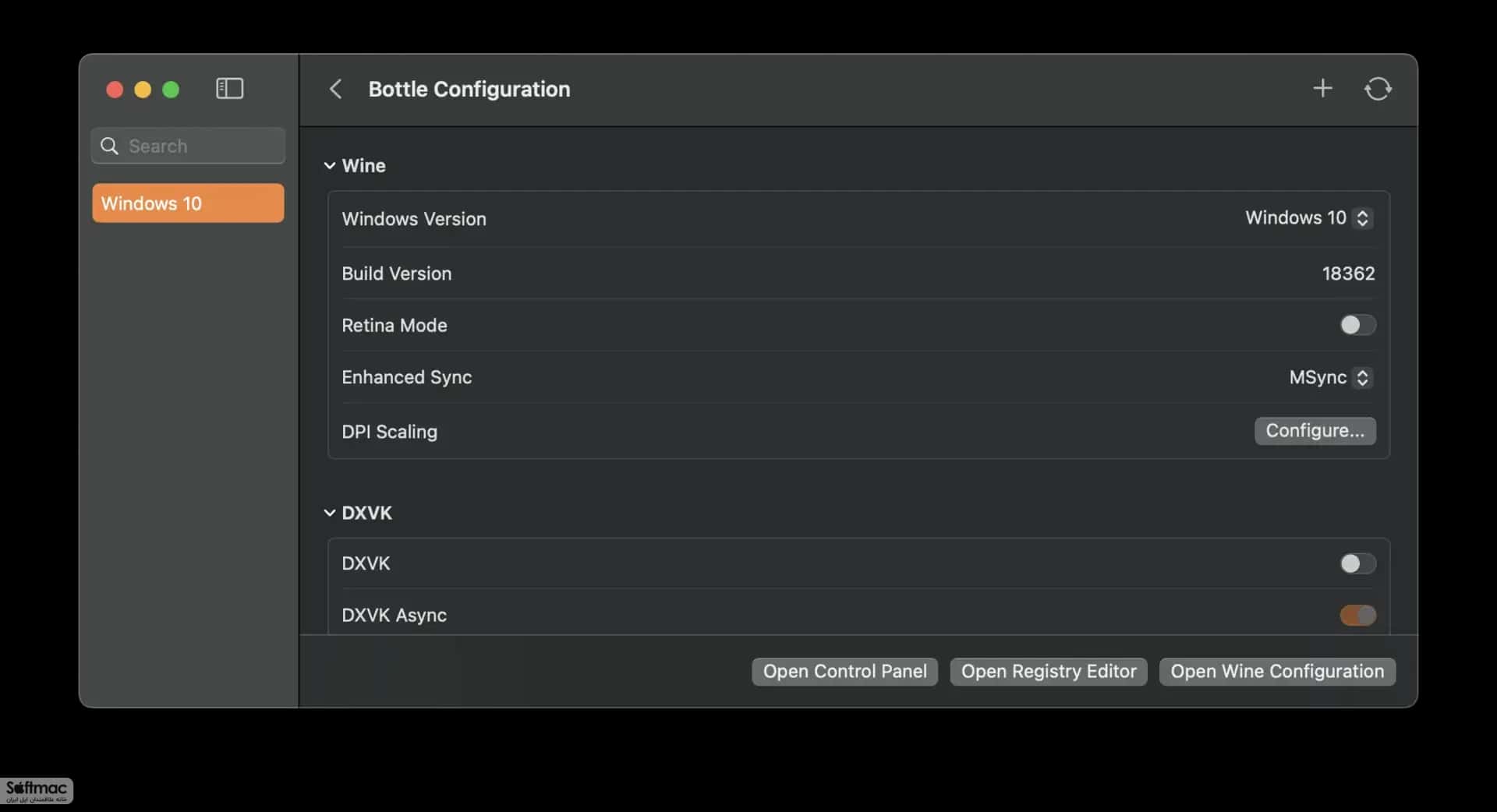This screenshot has height=812, width=1497.
Task: Add a new bottle with plus icon
Action: 1322,88
